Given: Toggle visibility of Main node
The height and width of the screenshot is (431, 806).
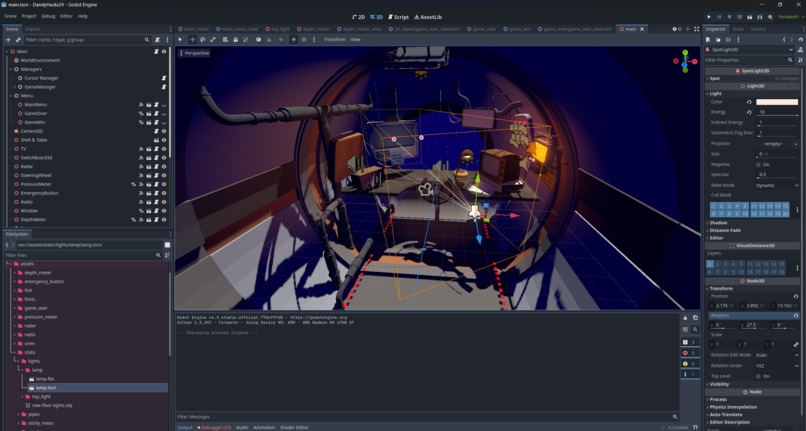Looking at the screenshot, I should click(x=164, y=51).
